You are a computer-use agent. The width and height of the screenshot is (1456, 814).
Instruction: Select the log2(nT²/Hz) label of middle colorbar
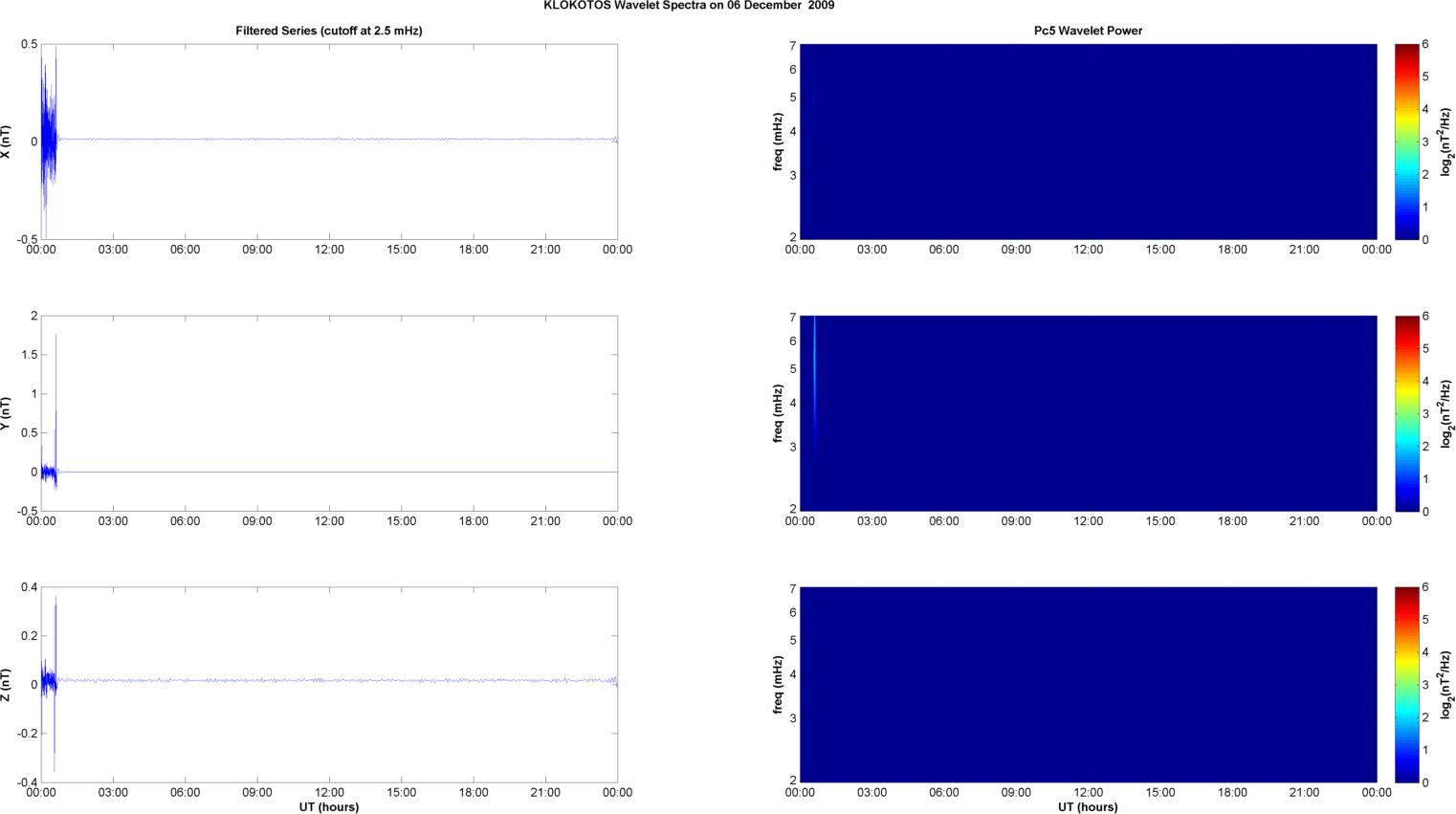click(x=1445, y=413)
